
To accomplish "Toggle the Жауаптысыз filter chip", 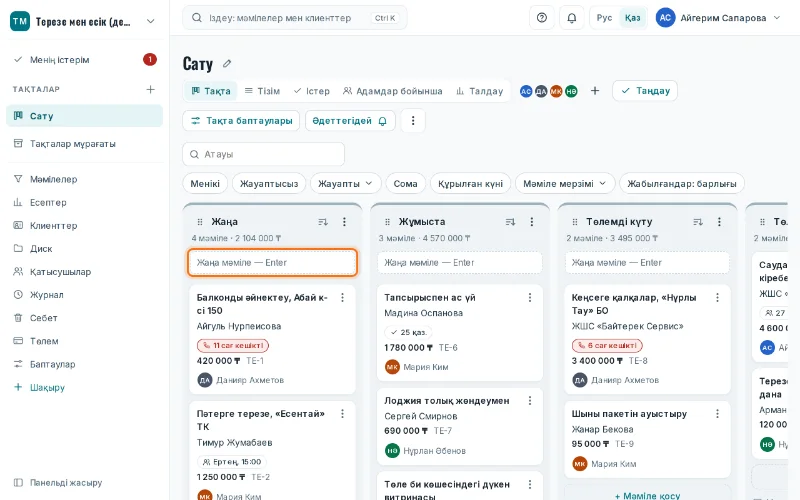I will tap(269, 184).
